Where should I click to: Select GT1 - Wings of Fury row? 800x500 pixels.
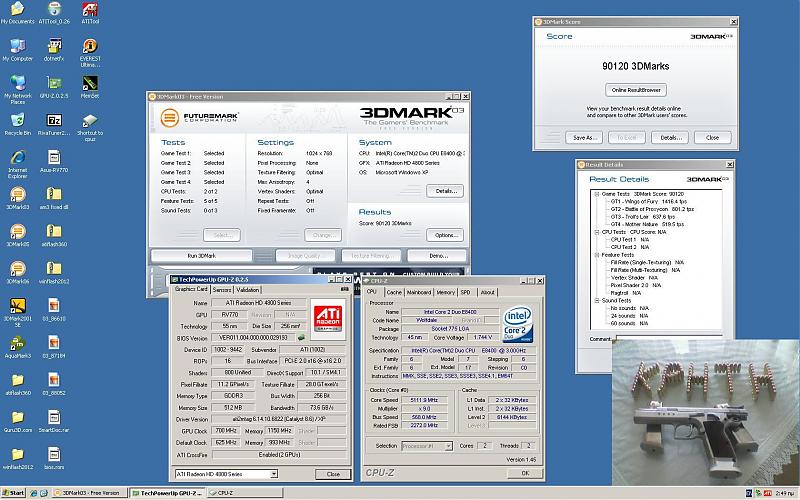[x=648, y=202]
